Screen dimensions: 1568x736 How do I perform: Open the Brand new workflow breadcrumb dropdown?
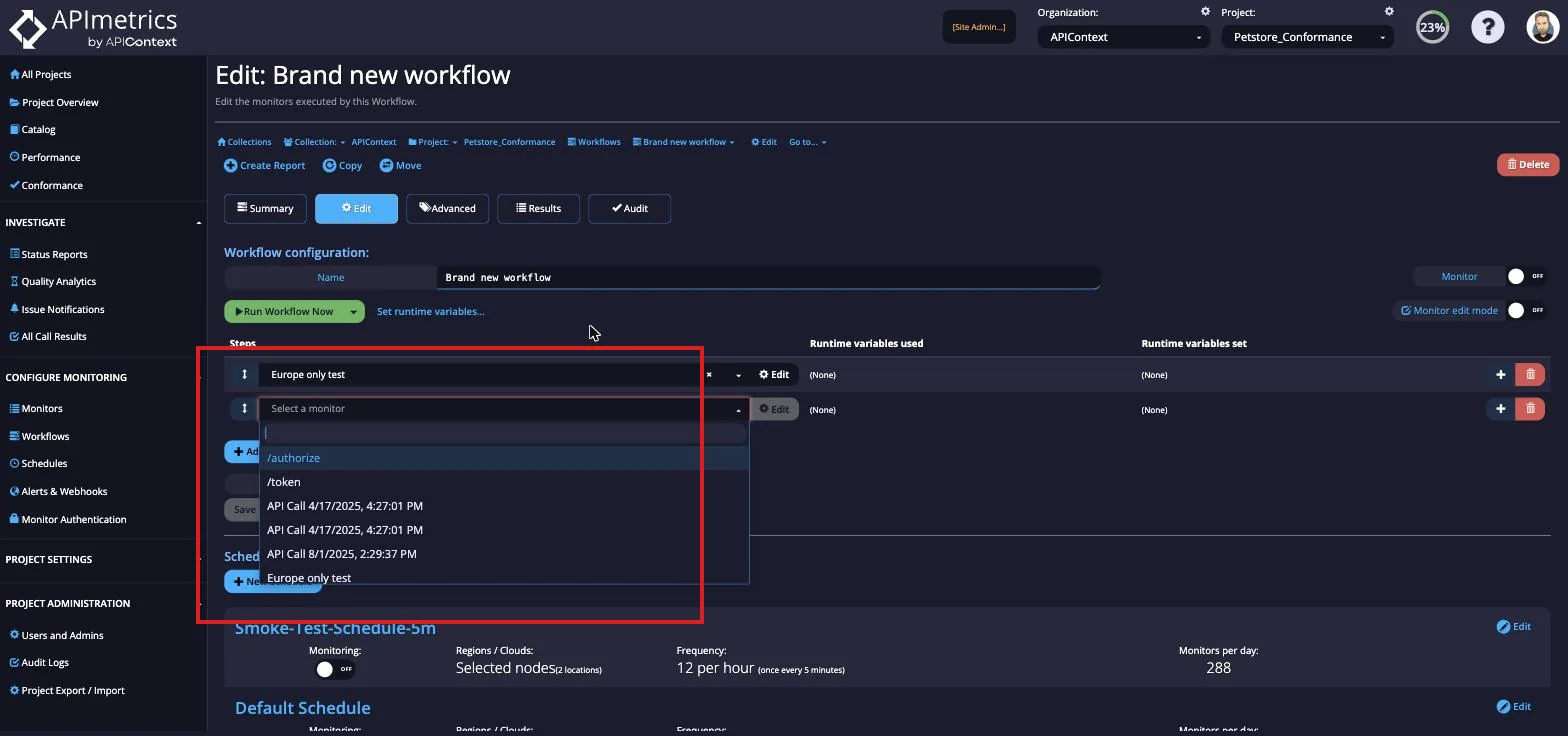(x=683, y=142)
